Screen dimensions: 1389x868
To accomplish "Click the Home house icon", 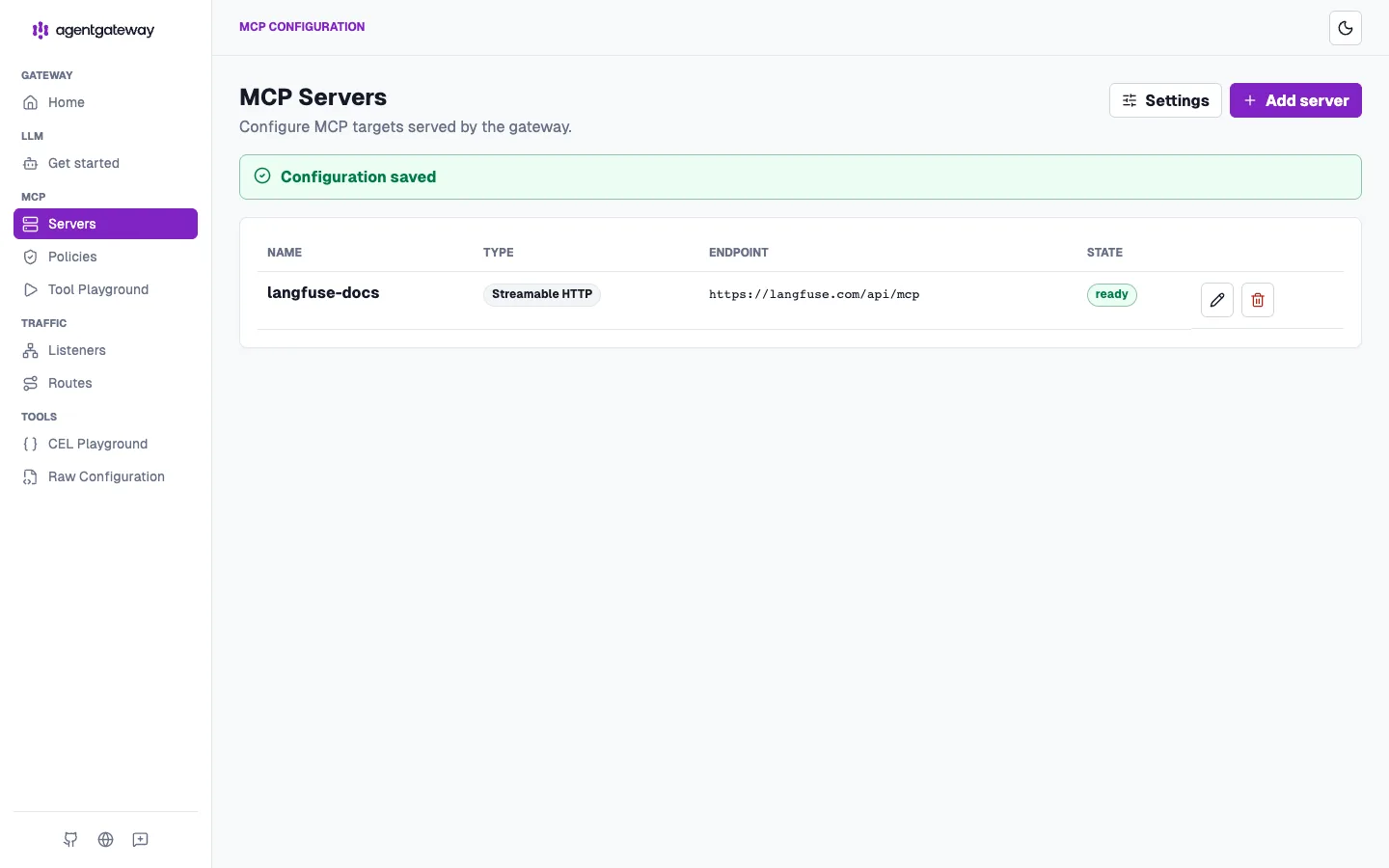I will pyautogui.click(x=31, y=102).
